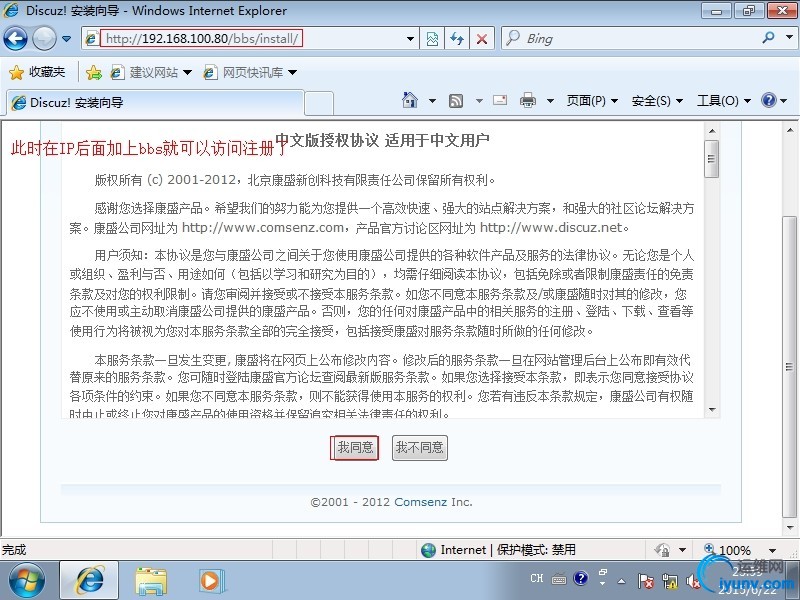Click the Action Center flag icon
Image resolution: width=800 pixels, height=600 pixels.
coord(645,581)
